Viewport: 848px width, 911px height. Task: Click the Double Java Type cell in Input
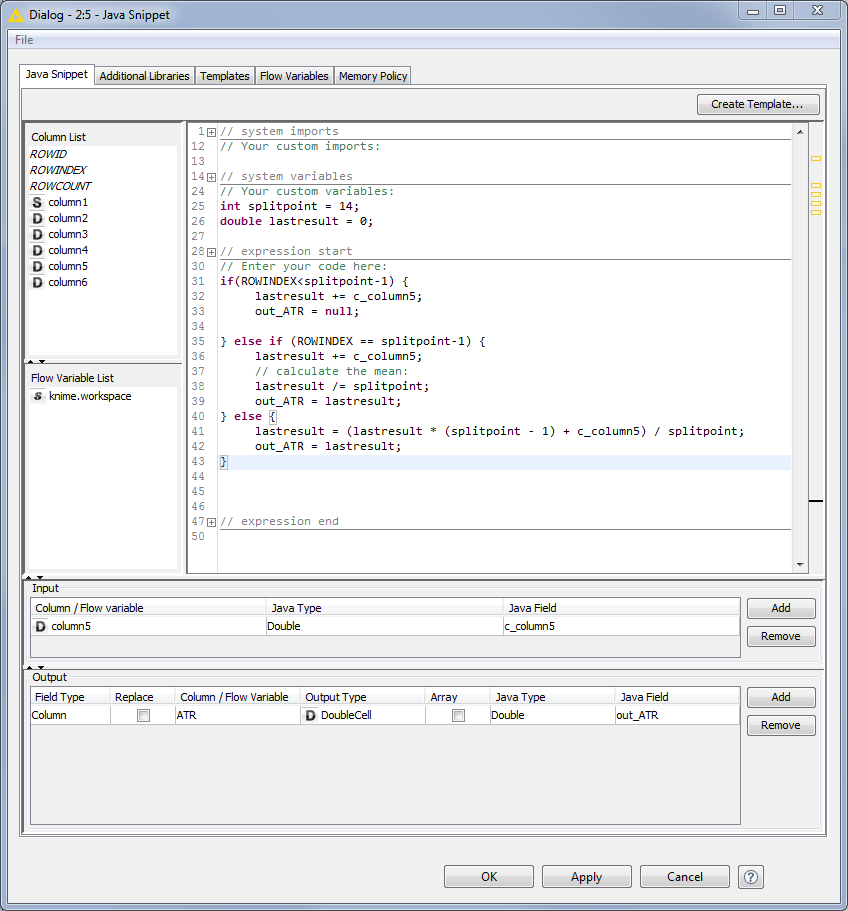click(x=384, y=626)
